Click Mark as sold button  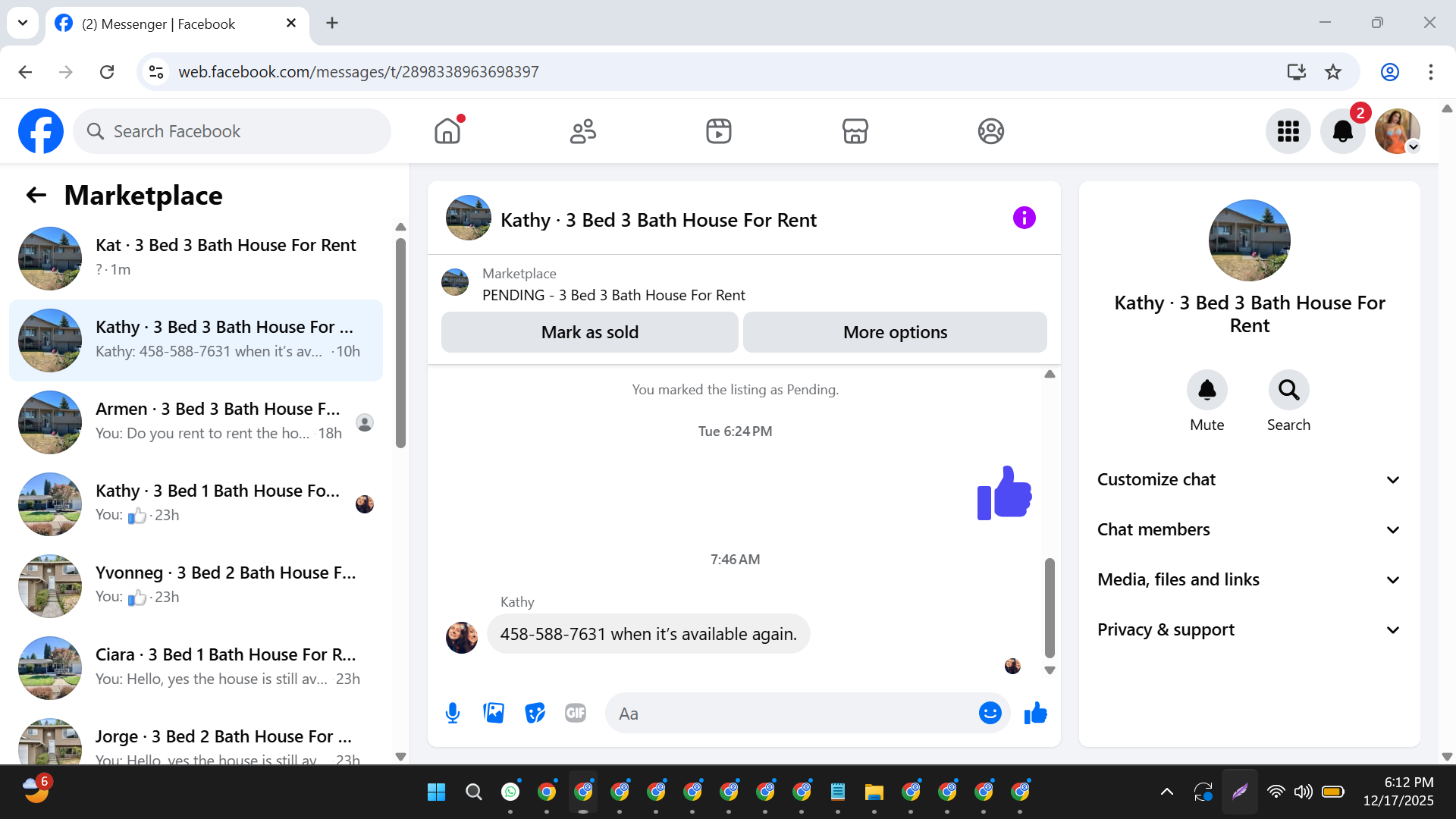[x=589, y=332]
